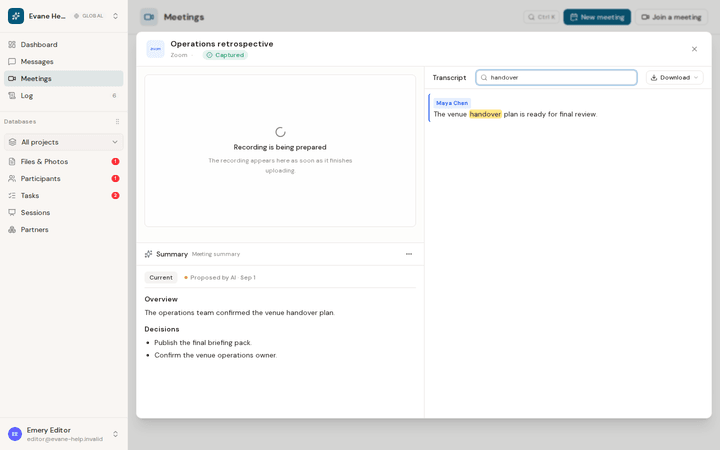
Task: Click the Files & Photos notification badge
Action: pos(115,162)
